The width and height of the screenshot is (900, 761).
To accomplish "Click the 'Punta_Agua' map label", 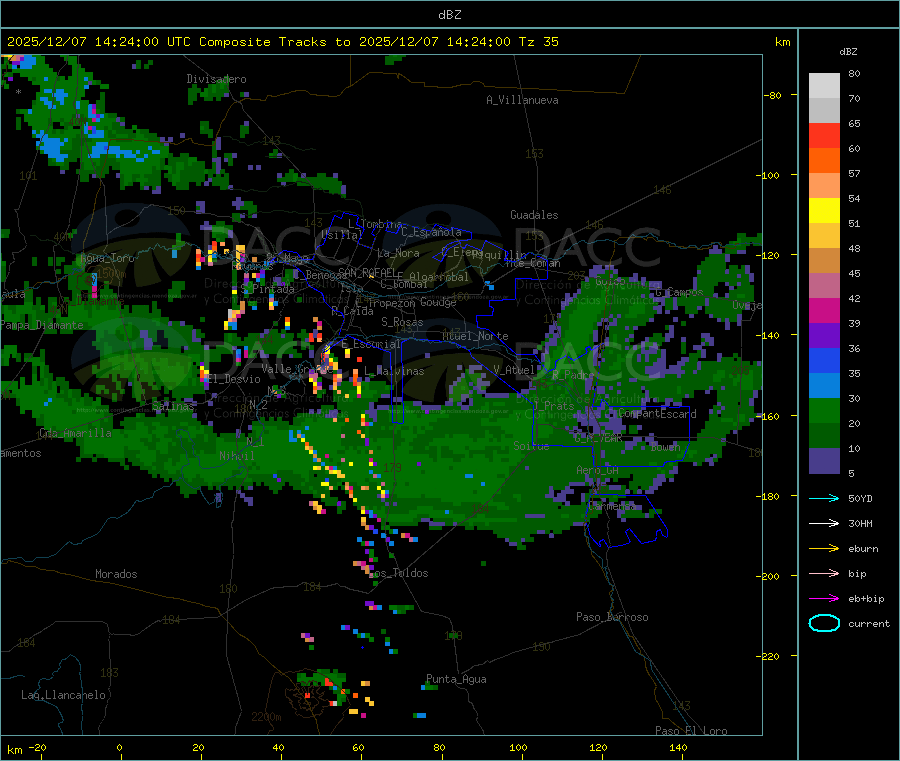I will 456,679.
